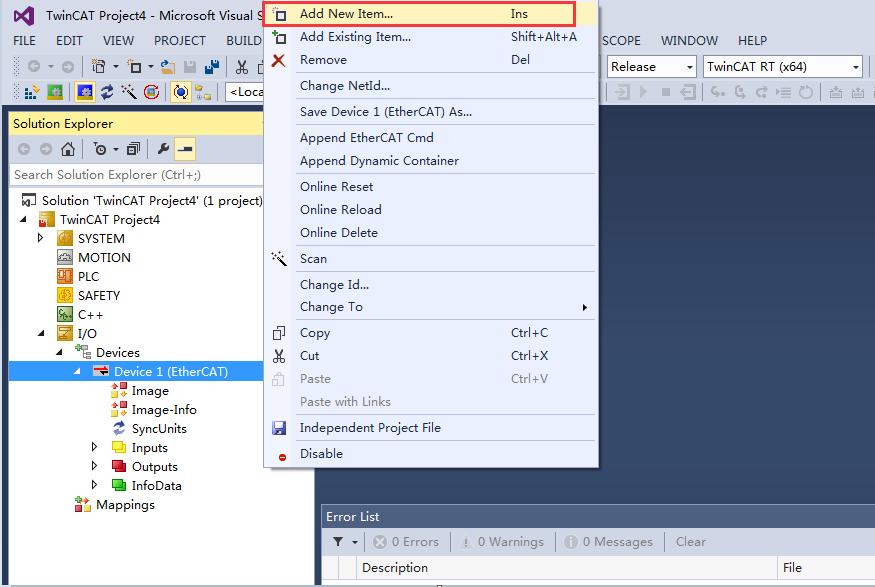
Task: Toggle the Show Online Data toolbar icon
Action: click(181, 92)
